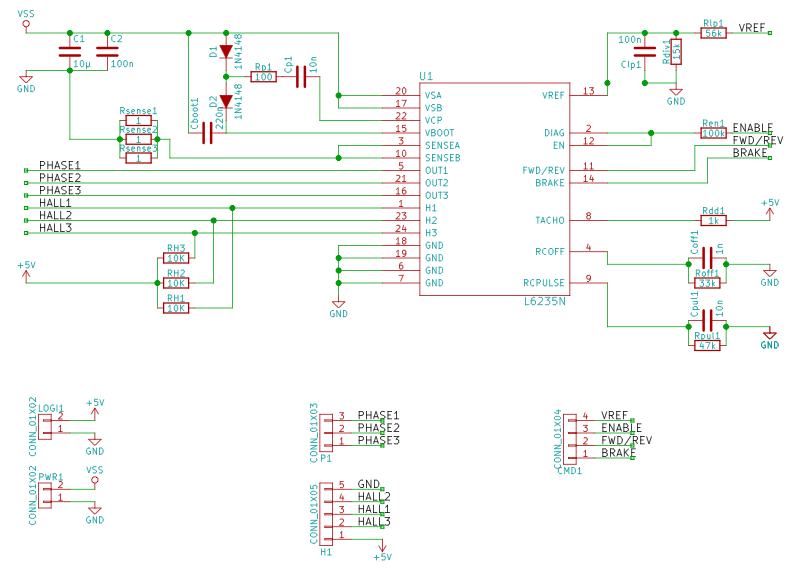This screenshot has height=569, width=796.
Task: Select HALL2 net label on H2 pin wire
Action: click(x=55, y=215)
